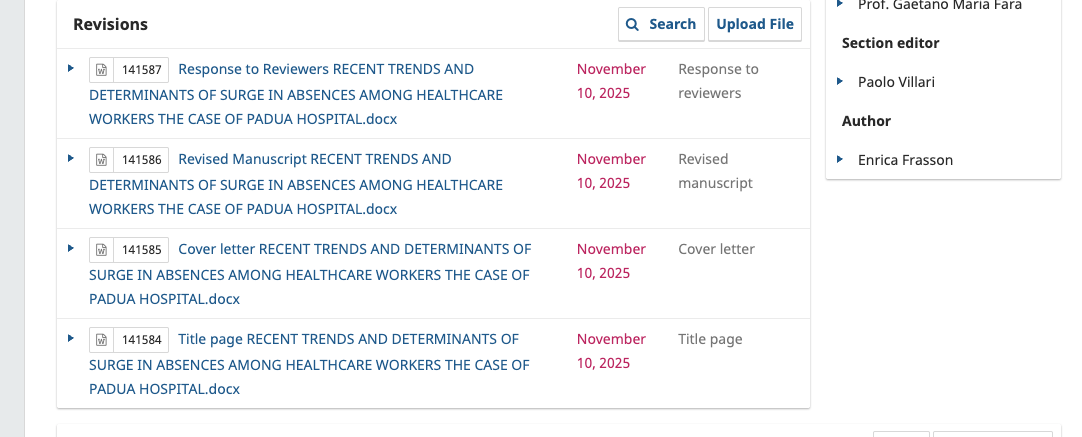Select the file ID 141587 badge

point(142,70)
